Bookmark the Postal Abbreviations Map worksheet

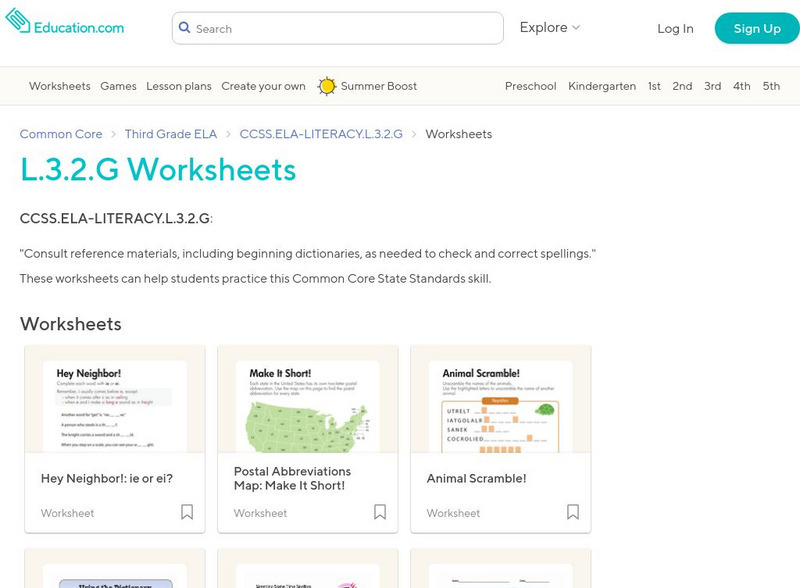[x=380, y=512]
